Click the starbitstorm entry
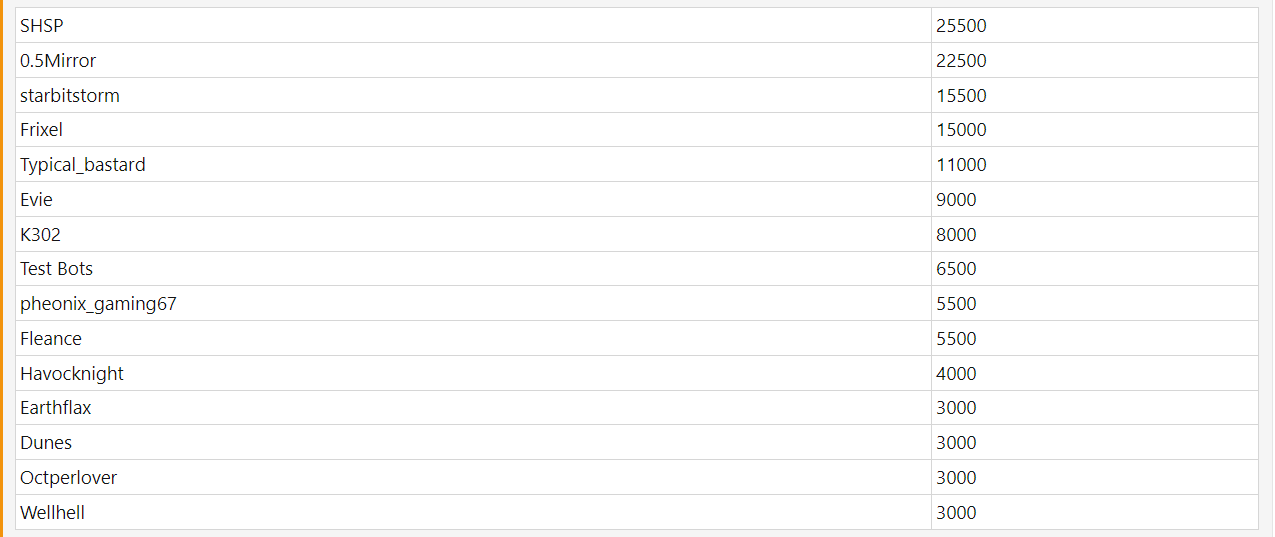Image resolution: width=1275 pixels, height=537 pixels. pyautogui.click(x=70, y=96)
